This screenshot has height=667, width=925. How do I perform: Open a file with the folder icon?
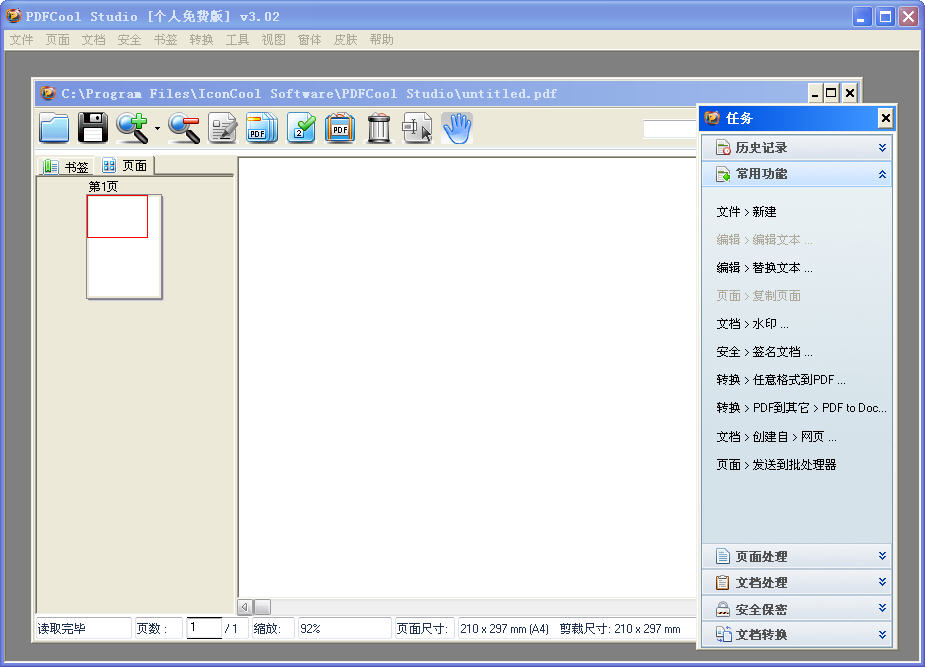(54, 128)
